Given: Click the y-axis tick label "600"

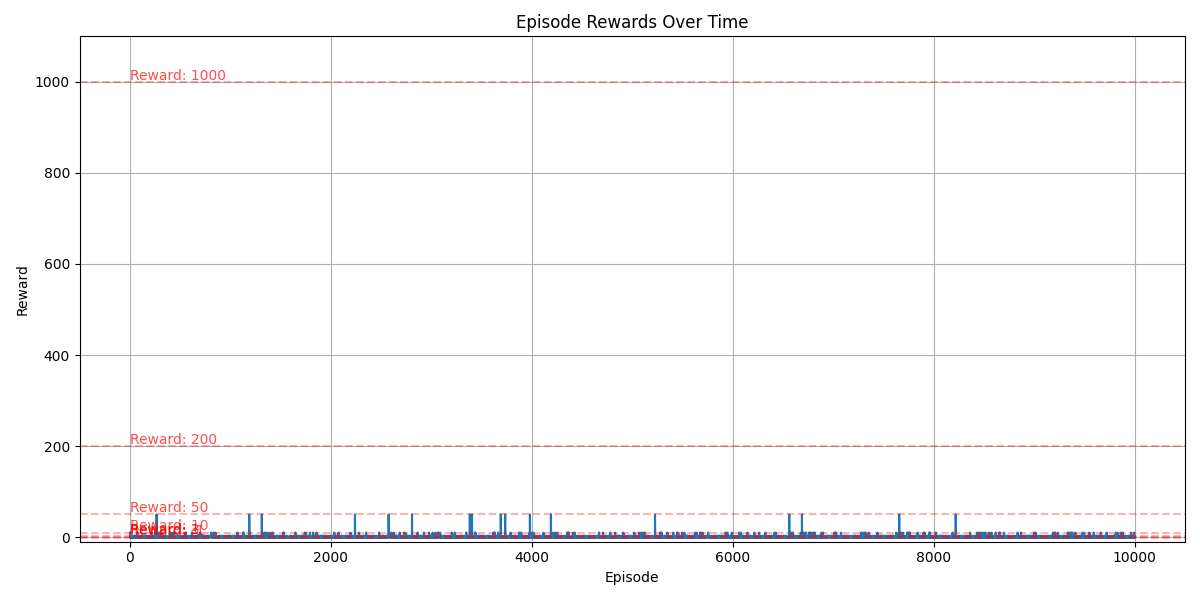Looking at the screenshot, I should click(x=58, y=264).
